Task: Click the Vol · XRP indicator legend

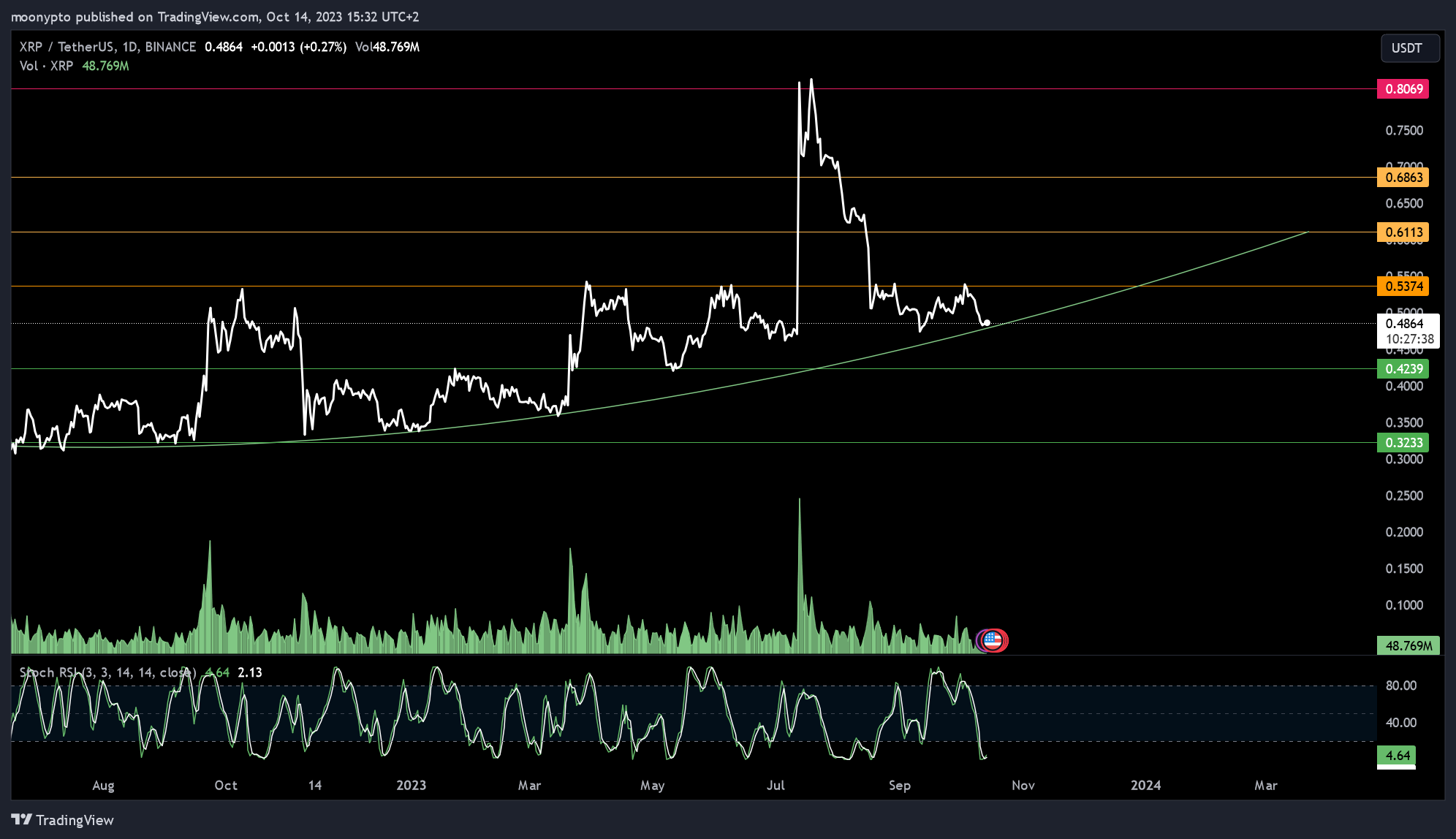Action: 46,66
